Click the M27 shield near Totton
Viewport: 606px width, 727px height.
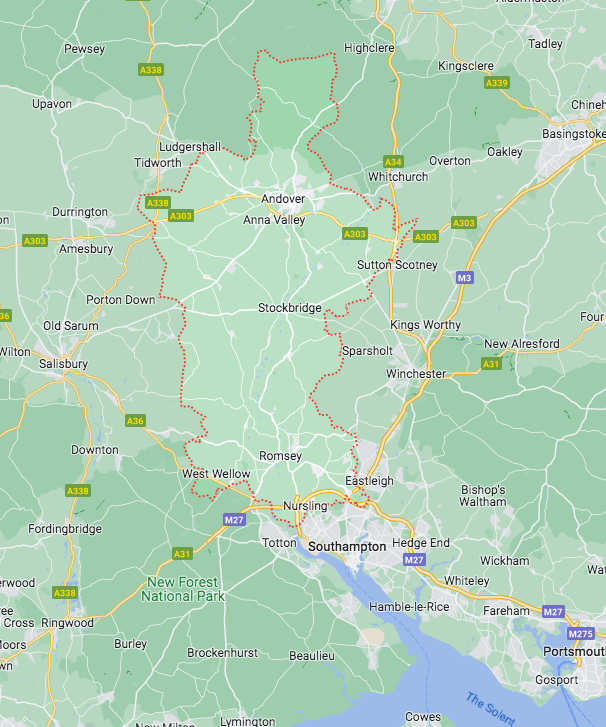pos(234,520)
